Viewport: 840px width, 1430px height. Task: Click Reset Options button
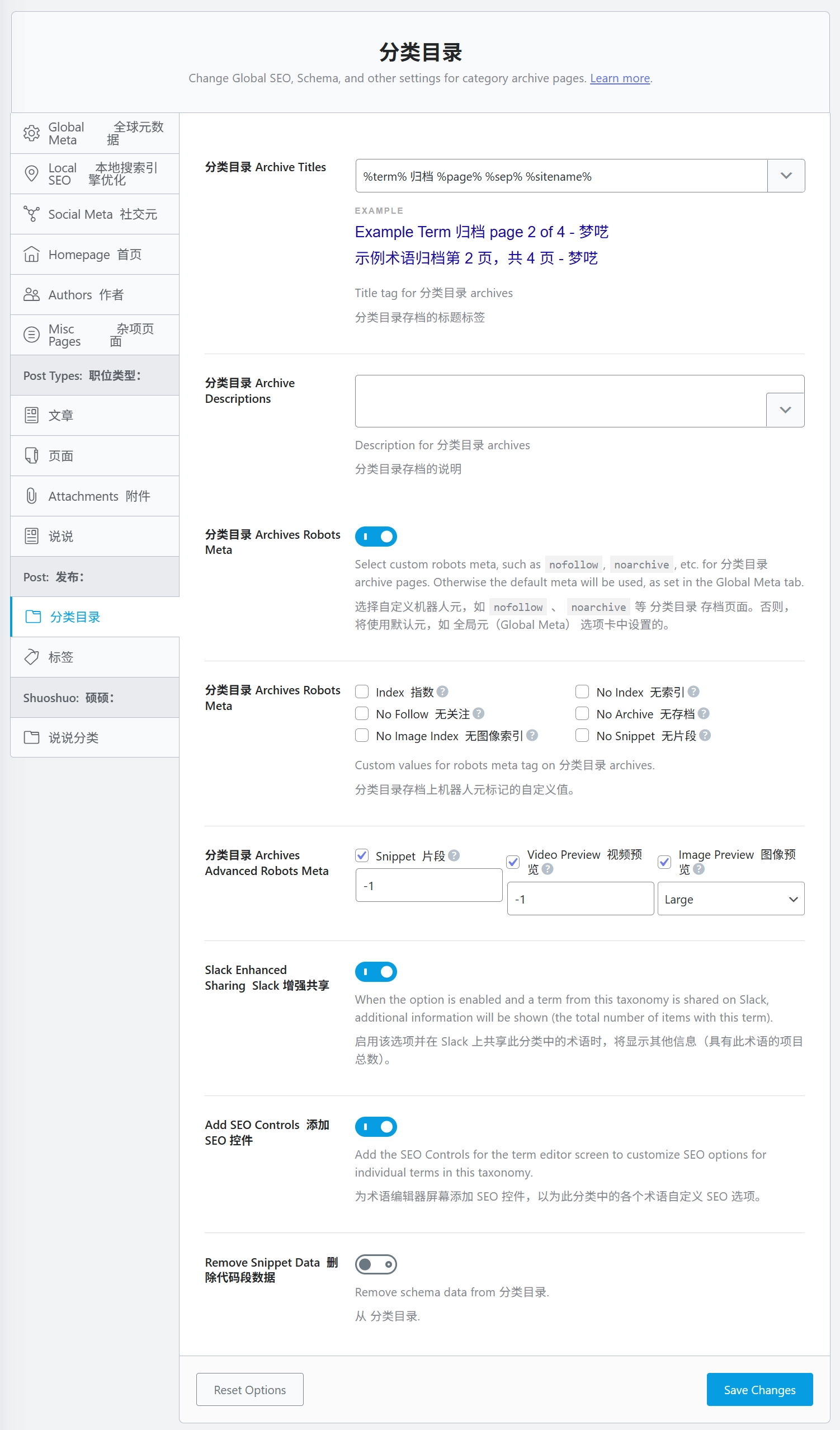[249, 1390]
